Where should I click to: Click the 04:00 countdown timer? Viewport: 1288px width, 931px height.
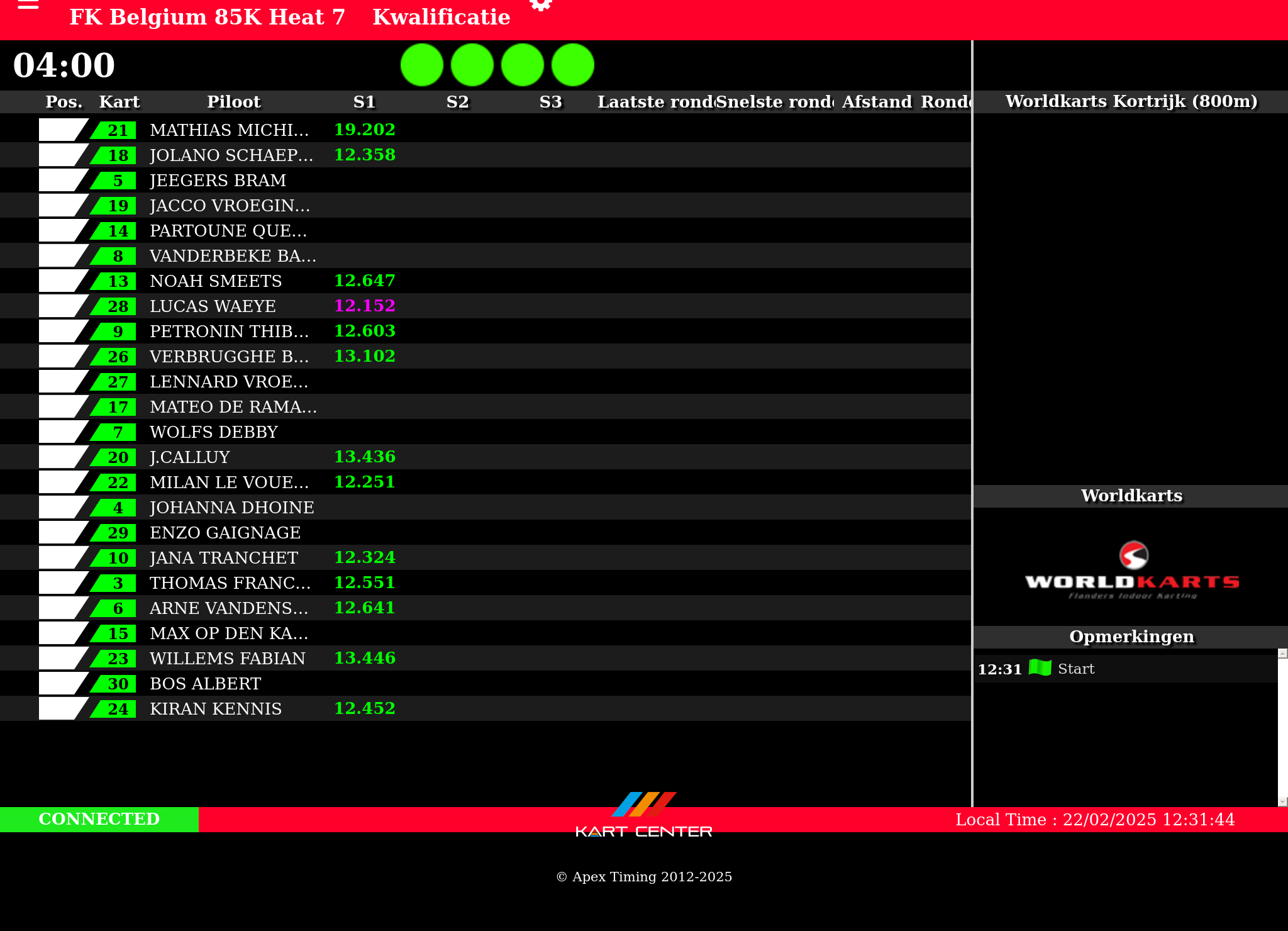pos(64,65)
